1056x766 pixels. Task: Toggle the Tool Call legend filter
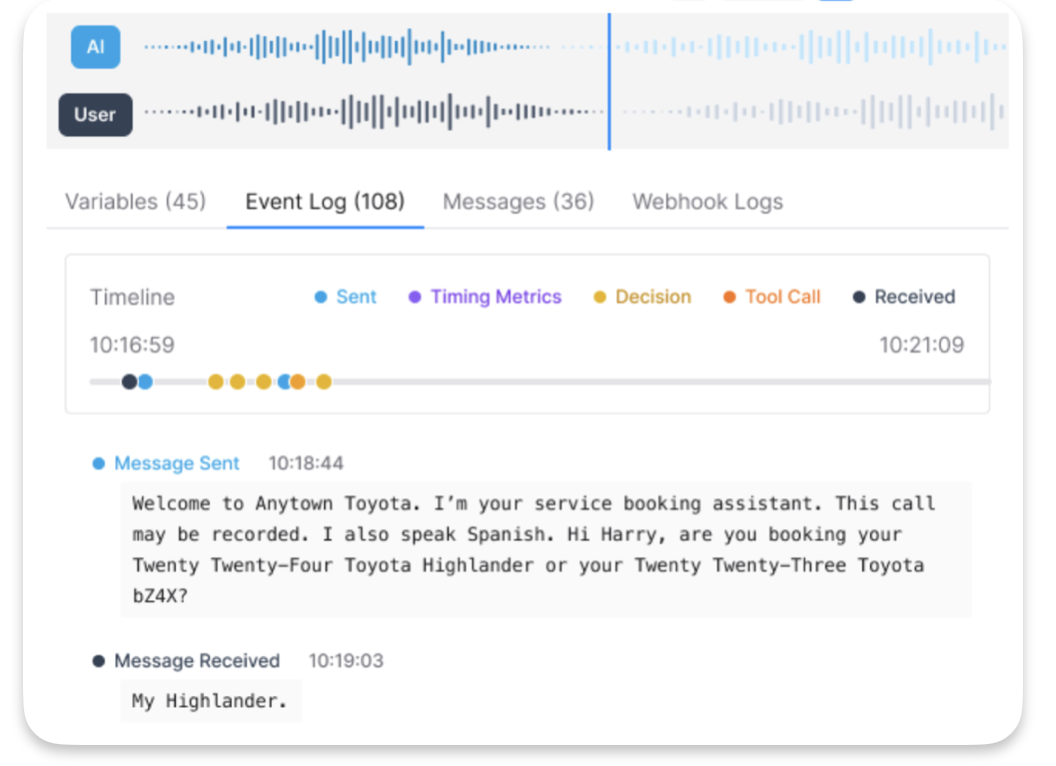772,297
